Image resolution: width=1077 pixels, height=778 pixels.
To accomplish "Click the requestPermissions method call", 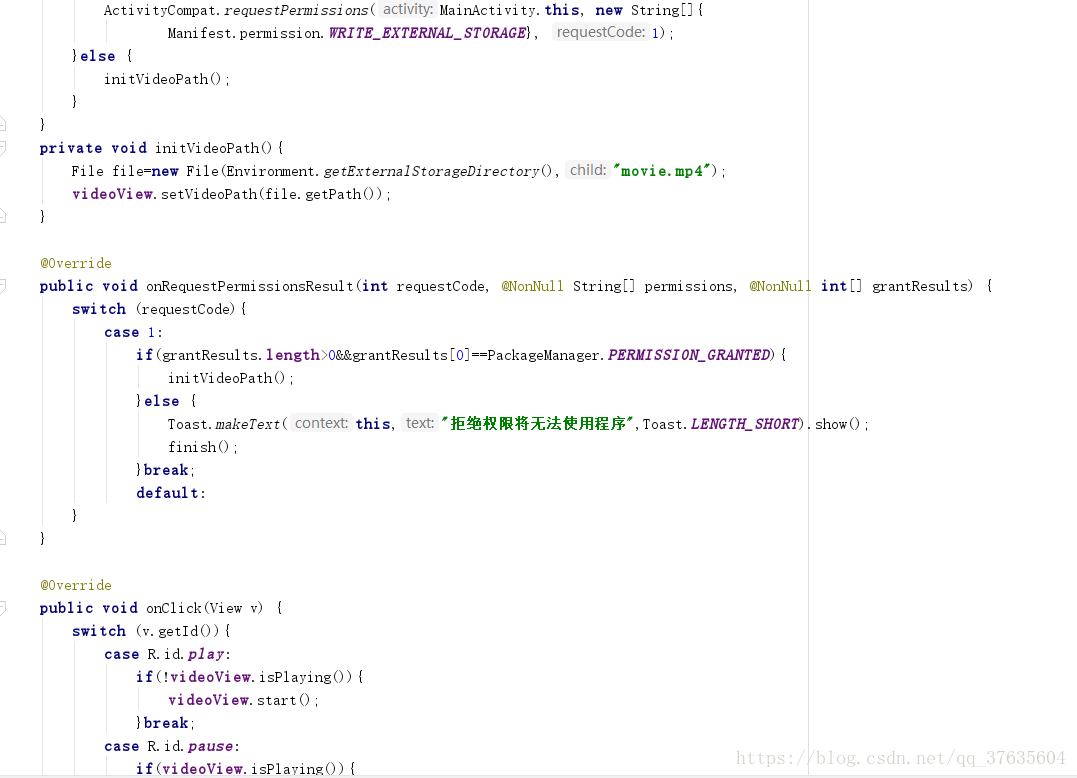I will 296,10.
